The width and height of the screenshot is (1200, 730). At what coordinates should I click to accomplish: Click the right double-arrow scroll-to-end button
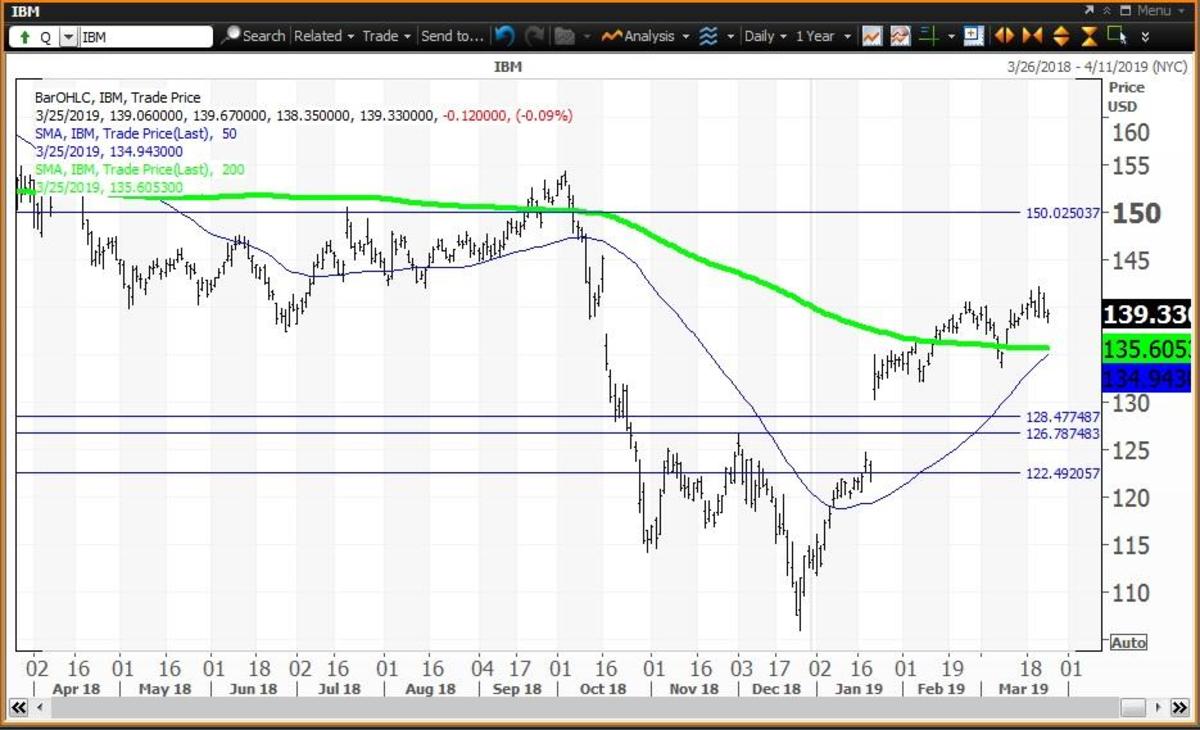[x=1180, y=707]
